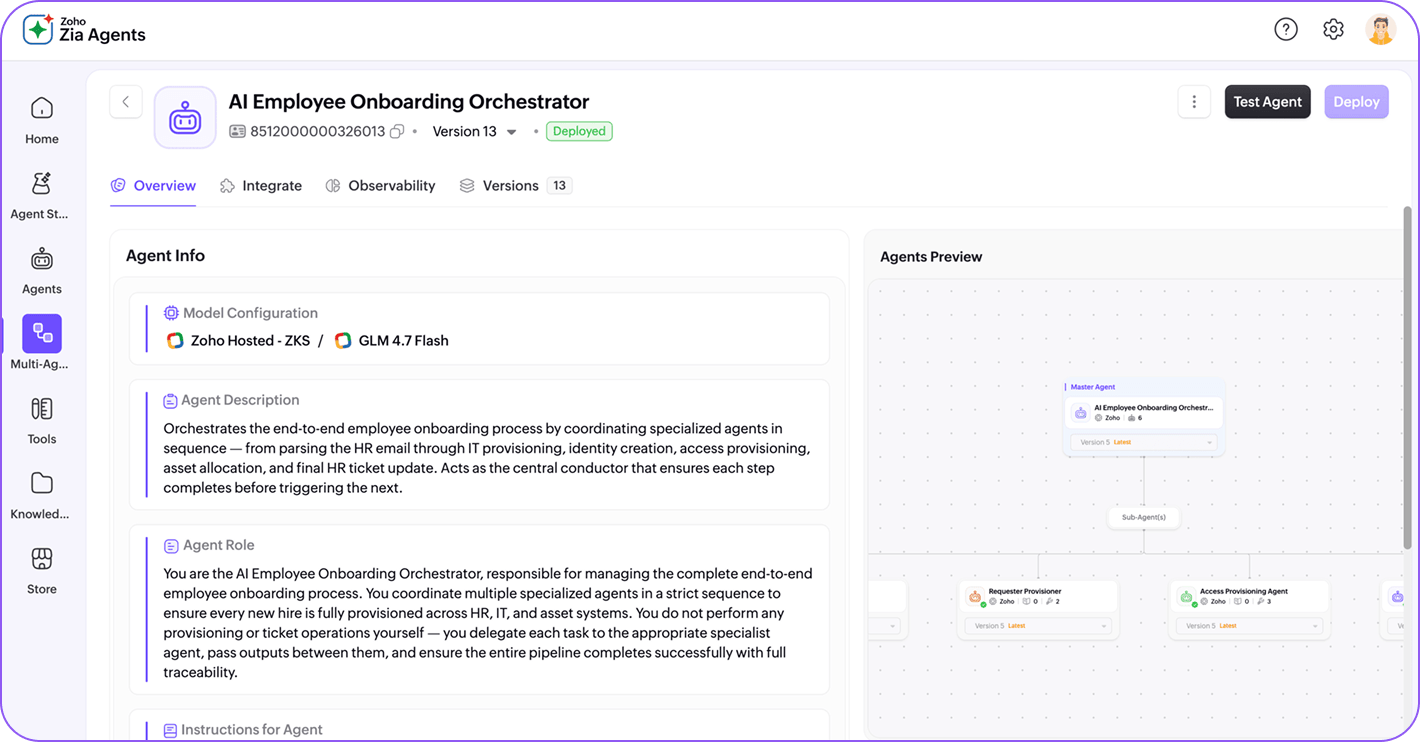Click the Requester Provisioner orange robot icon
Viewport: 1420px width, 742px height.
pos(975,597)
